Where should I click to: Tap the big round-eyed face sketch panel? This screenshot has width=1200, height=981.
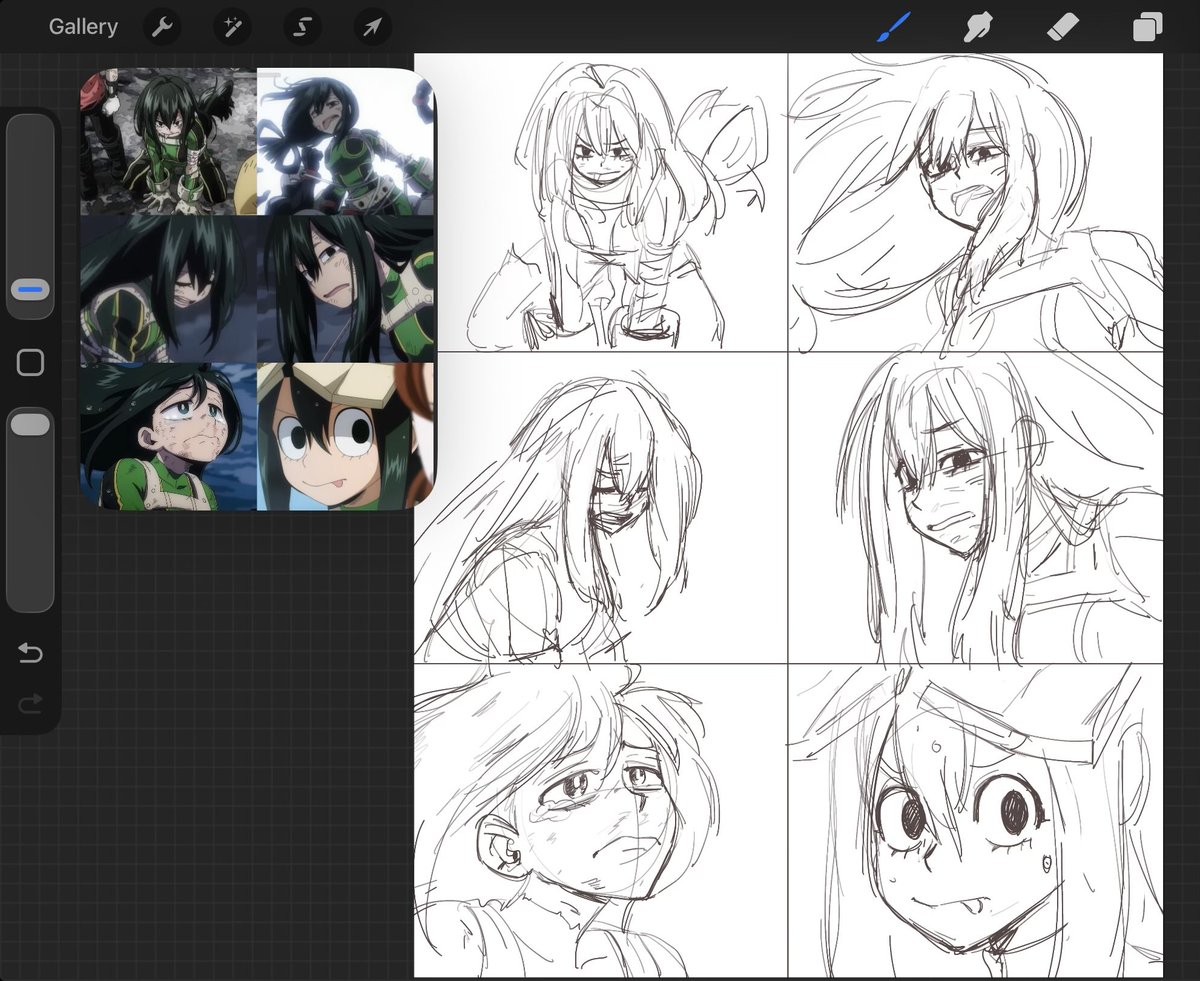975,820
